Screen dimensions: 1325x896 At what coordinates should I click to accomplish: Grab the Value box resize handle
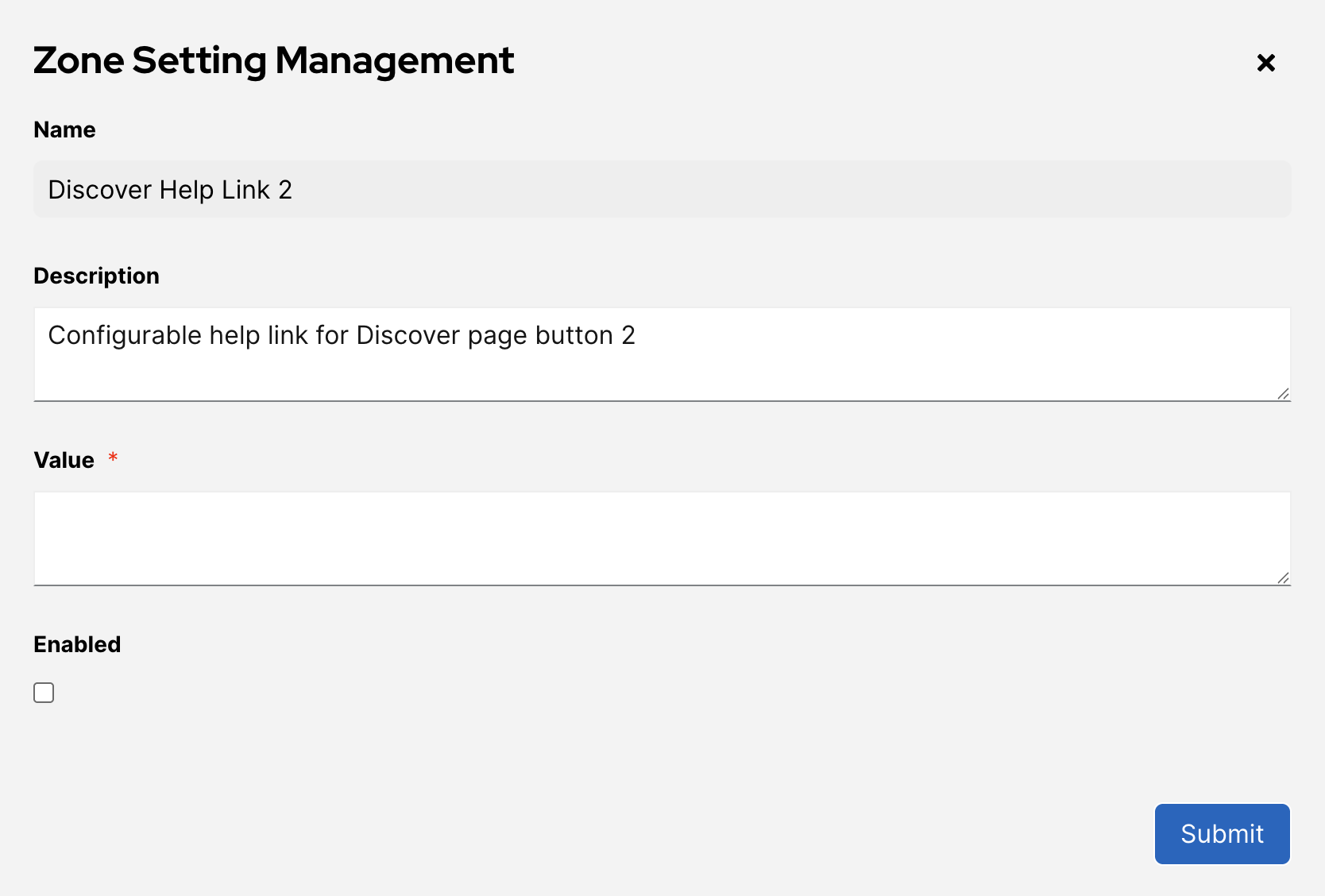1283,578
